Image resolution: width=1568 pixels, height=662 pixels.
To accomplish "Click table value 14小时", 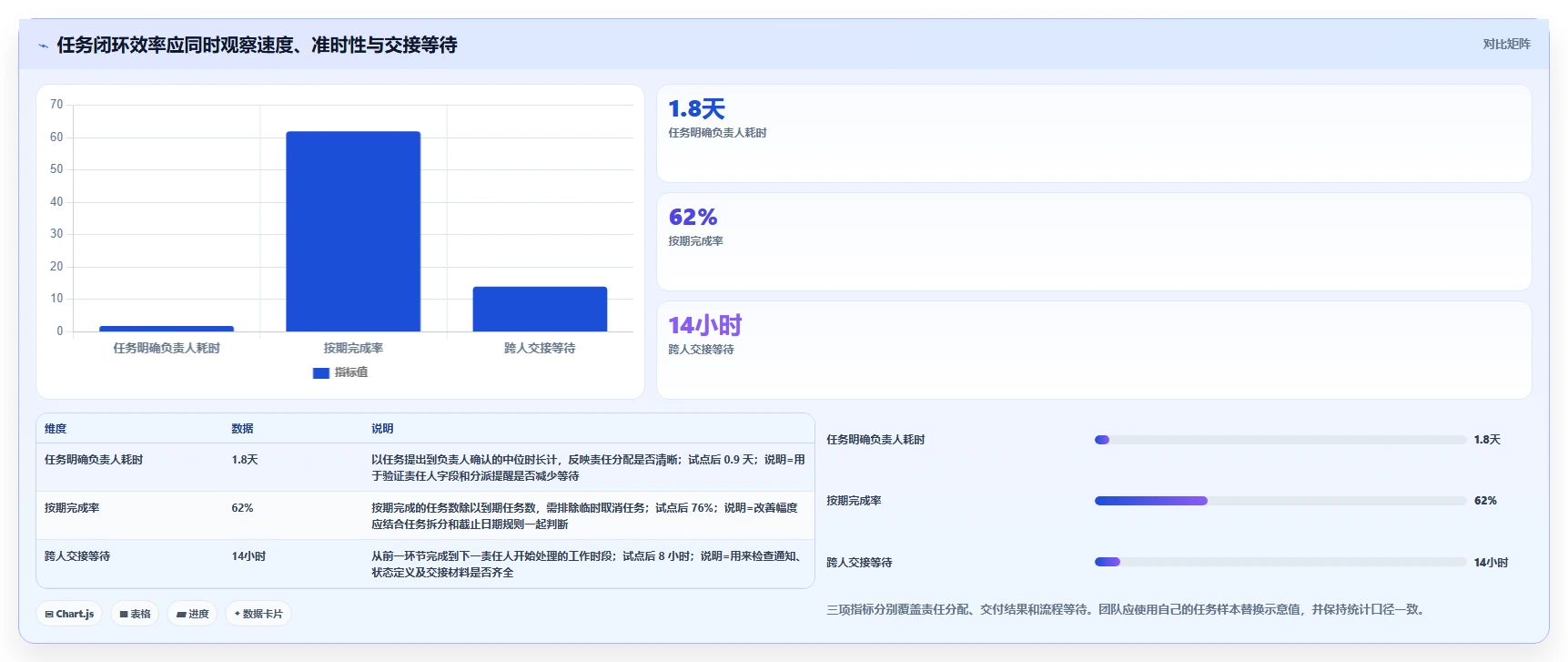I will 248,556.
